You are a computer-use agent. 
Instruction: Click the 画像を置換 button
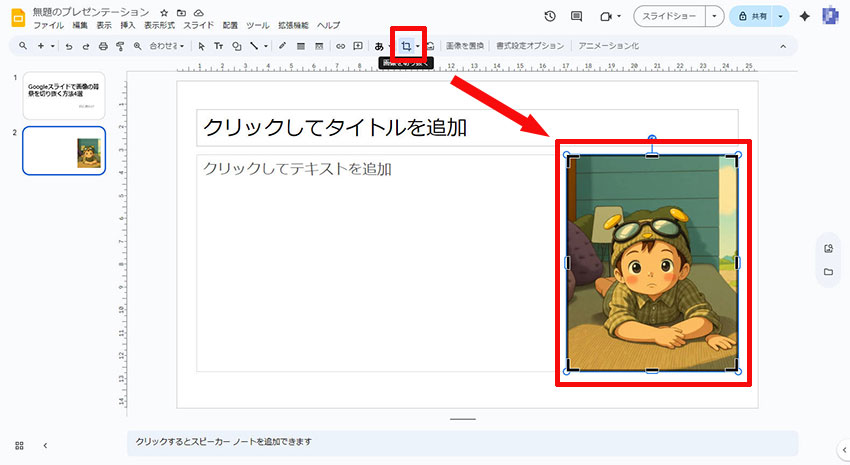[x=465, y=46]
